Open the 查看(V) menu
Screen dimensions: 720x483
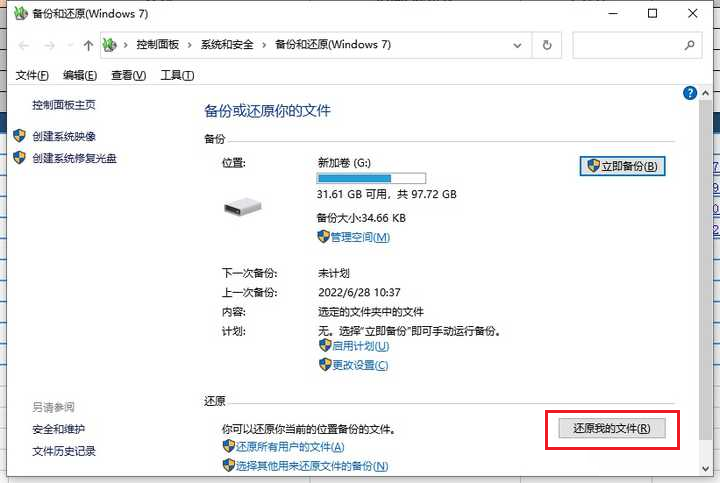point(129,75)
